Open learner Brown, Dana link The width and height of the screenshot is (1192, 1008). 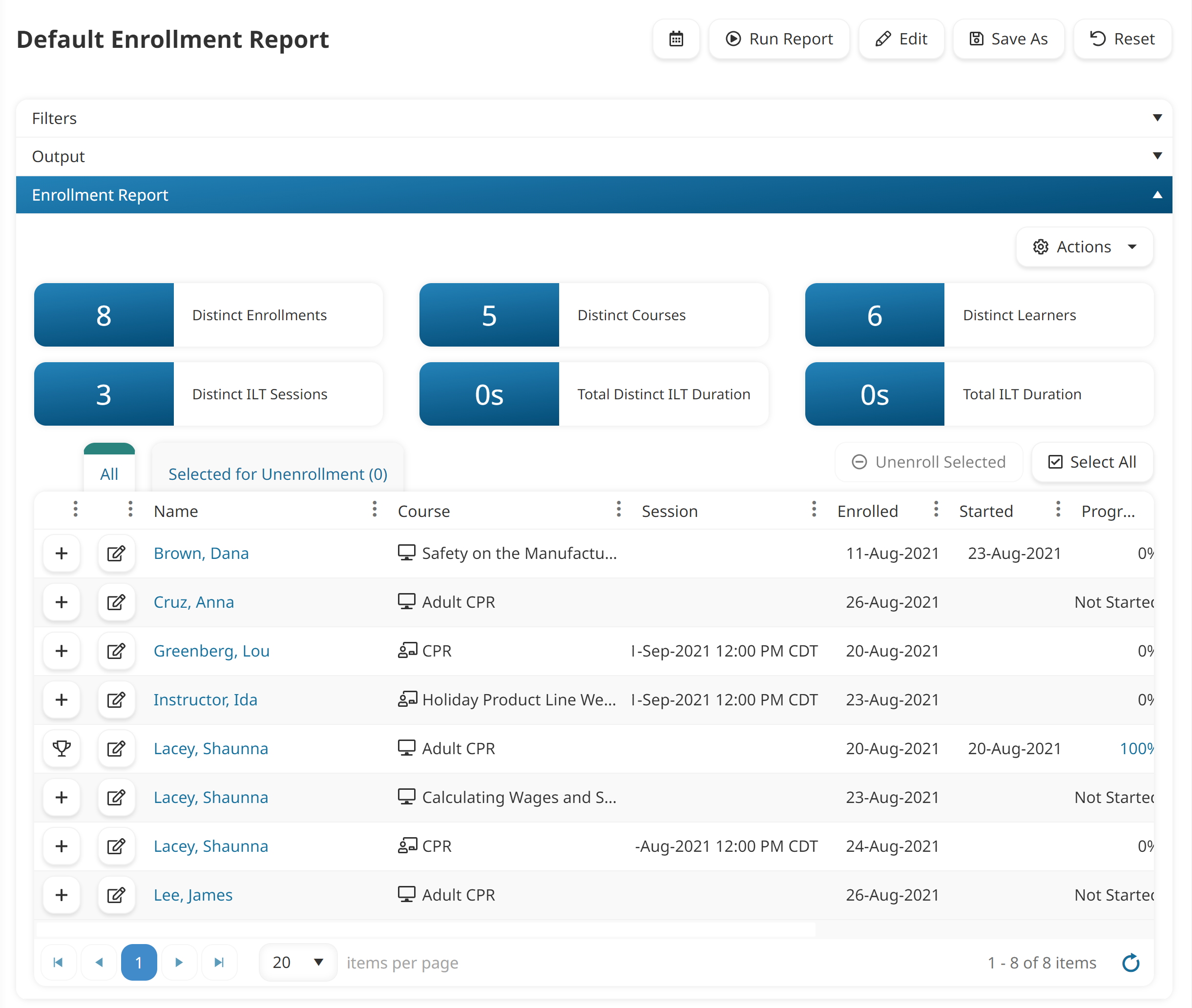click(x=201, y=553)
